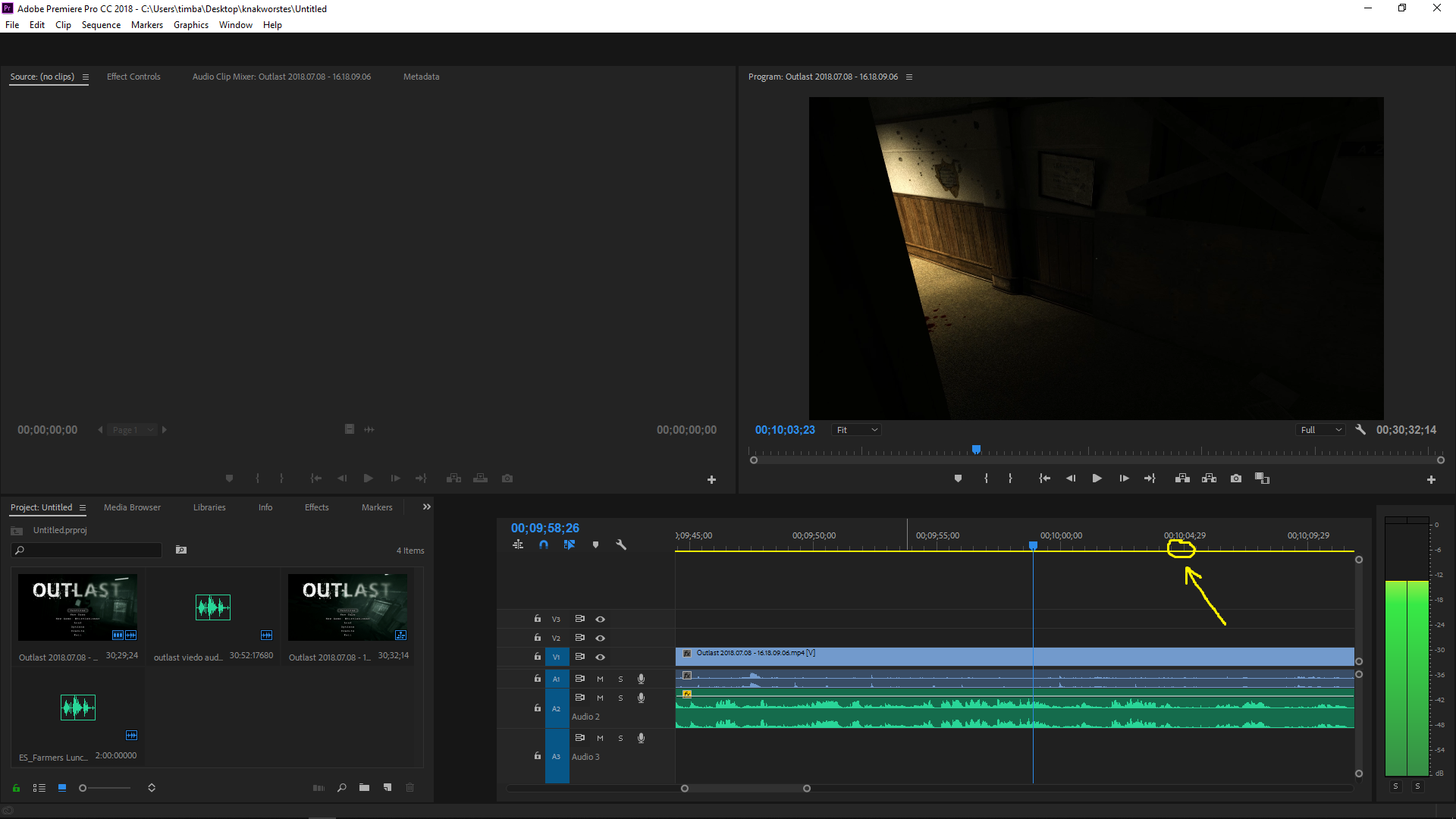Toggle V3 track output eye
The width and height of the screenshot is (1456, 819).
coord(600,619)
